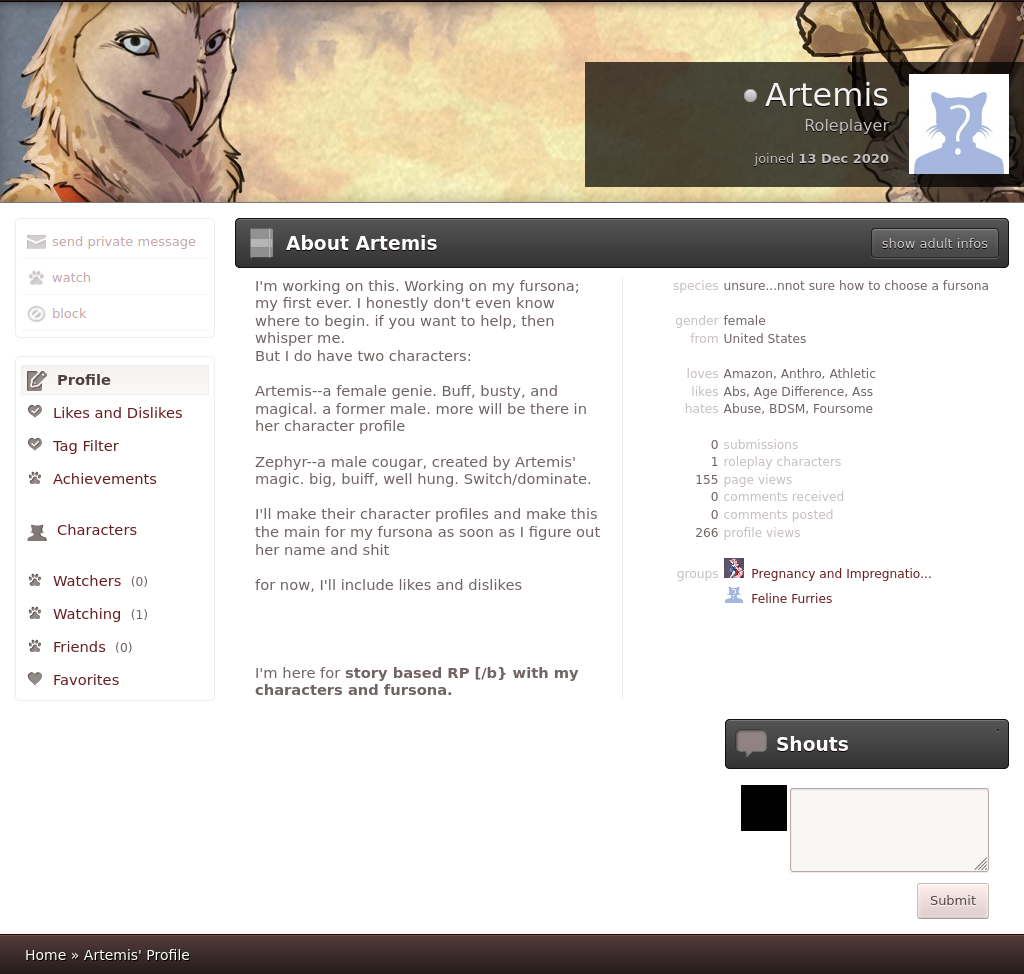Click the Artemis username heading
Screen dimensions: 1024x974
pos(826,95)
